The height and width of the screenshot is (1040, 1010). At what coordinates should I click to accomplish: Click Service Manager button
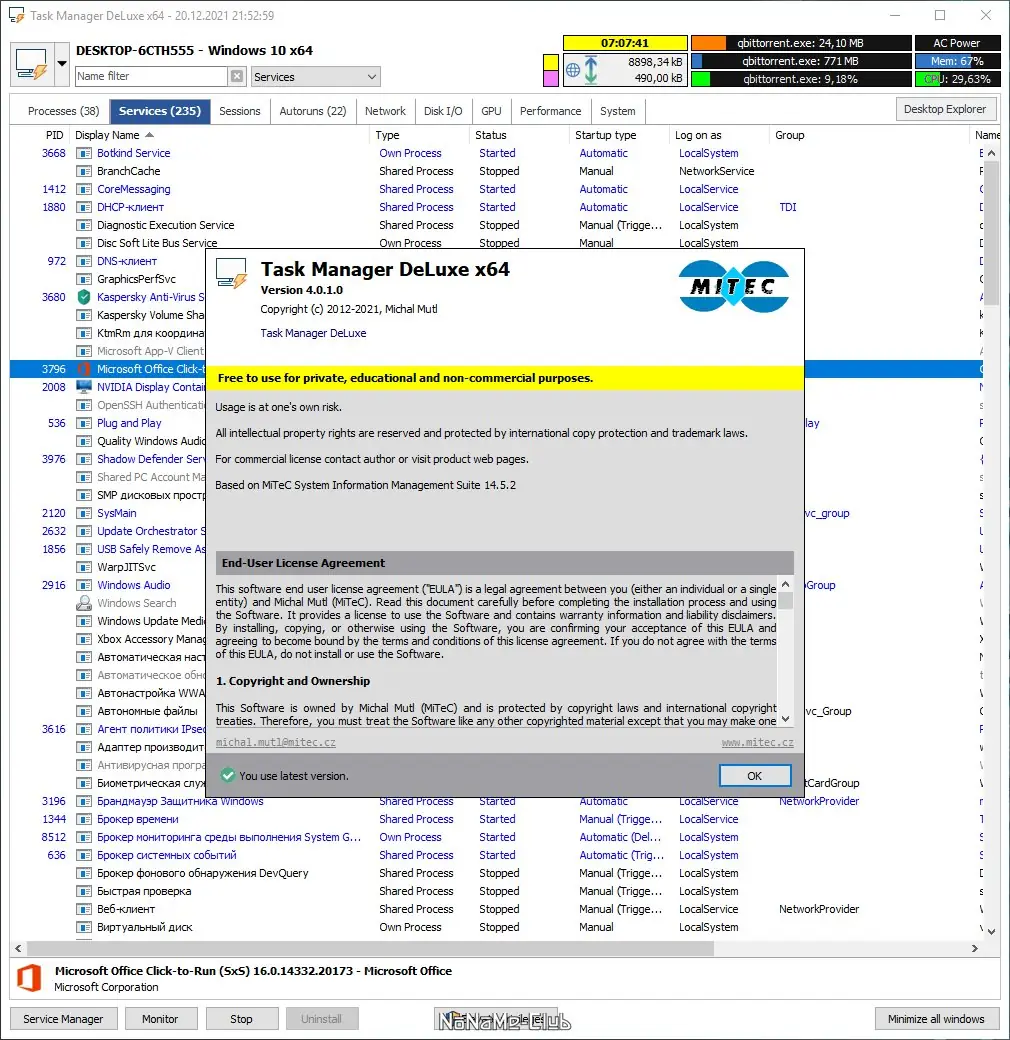[x=63, y=1019]
